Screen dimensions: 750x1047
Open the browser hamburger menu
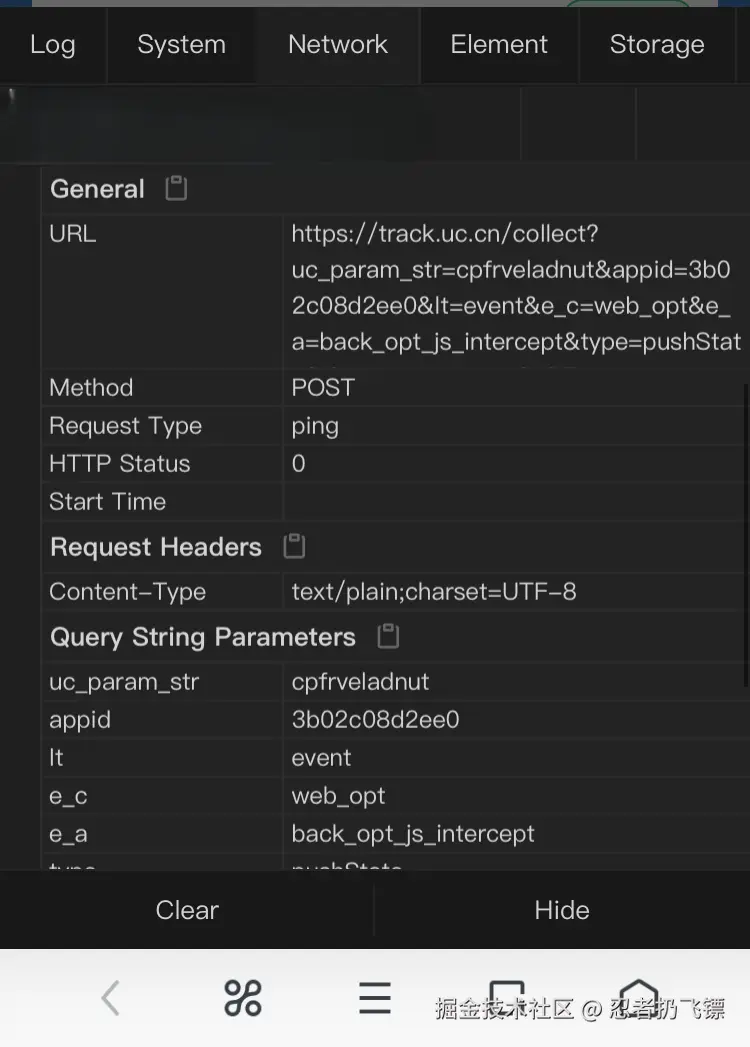coord(375,997)
